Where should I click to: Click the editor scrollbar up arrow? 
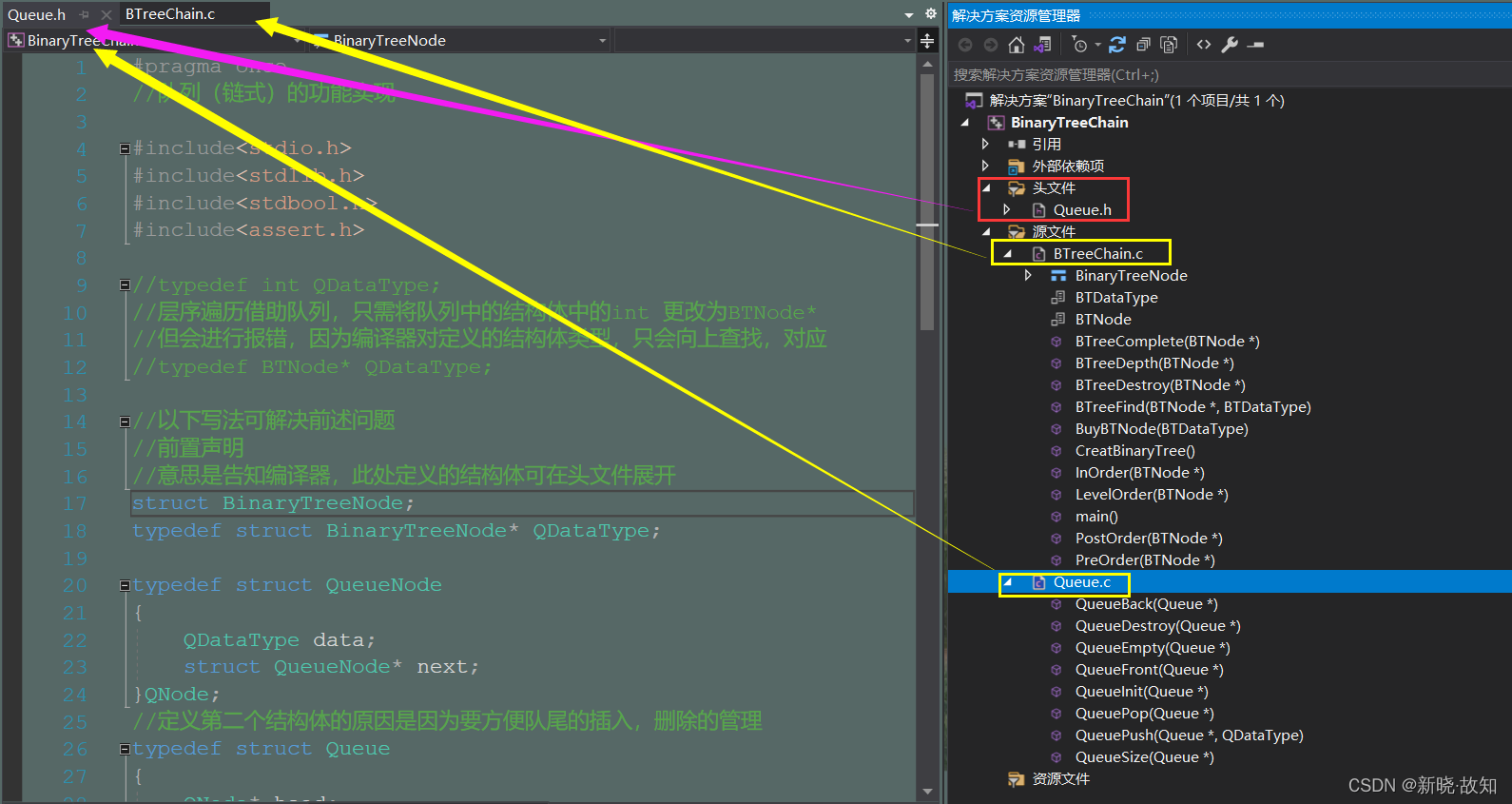click(927, 65)
